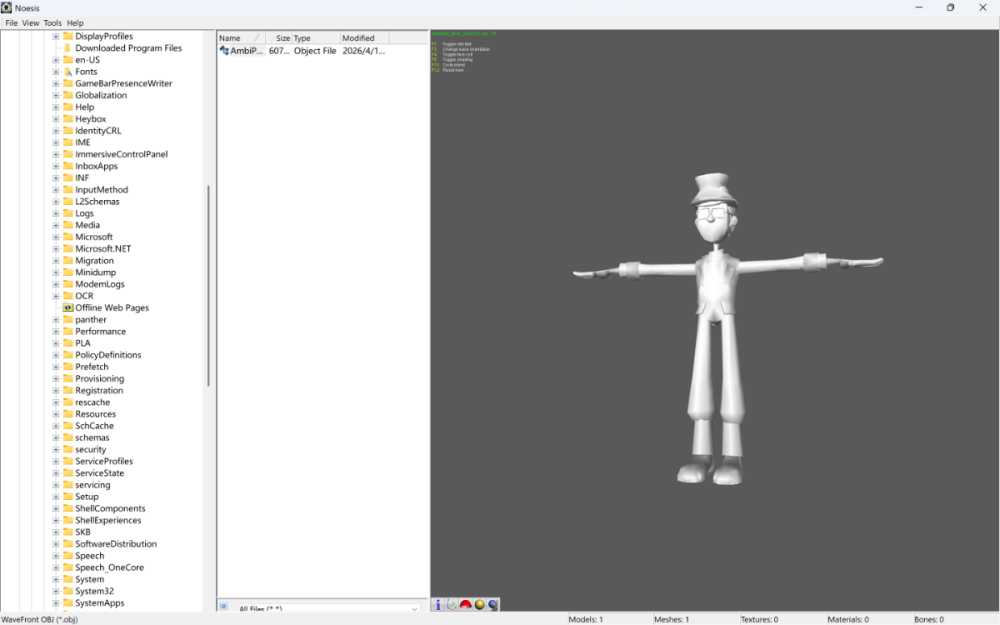This screenshot has width=1000, height=625.
Task: Click the refresh icon beside file filter
Action: click(x=224, y=607)
